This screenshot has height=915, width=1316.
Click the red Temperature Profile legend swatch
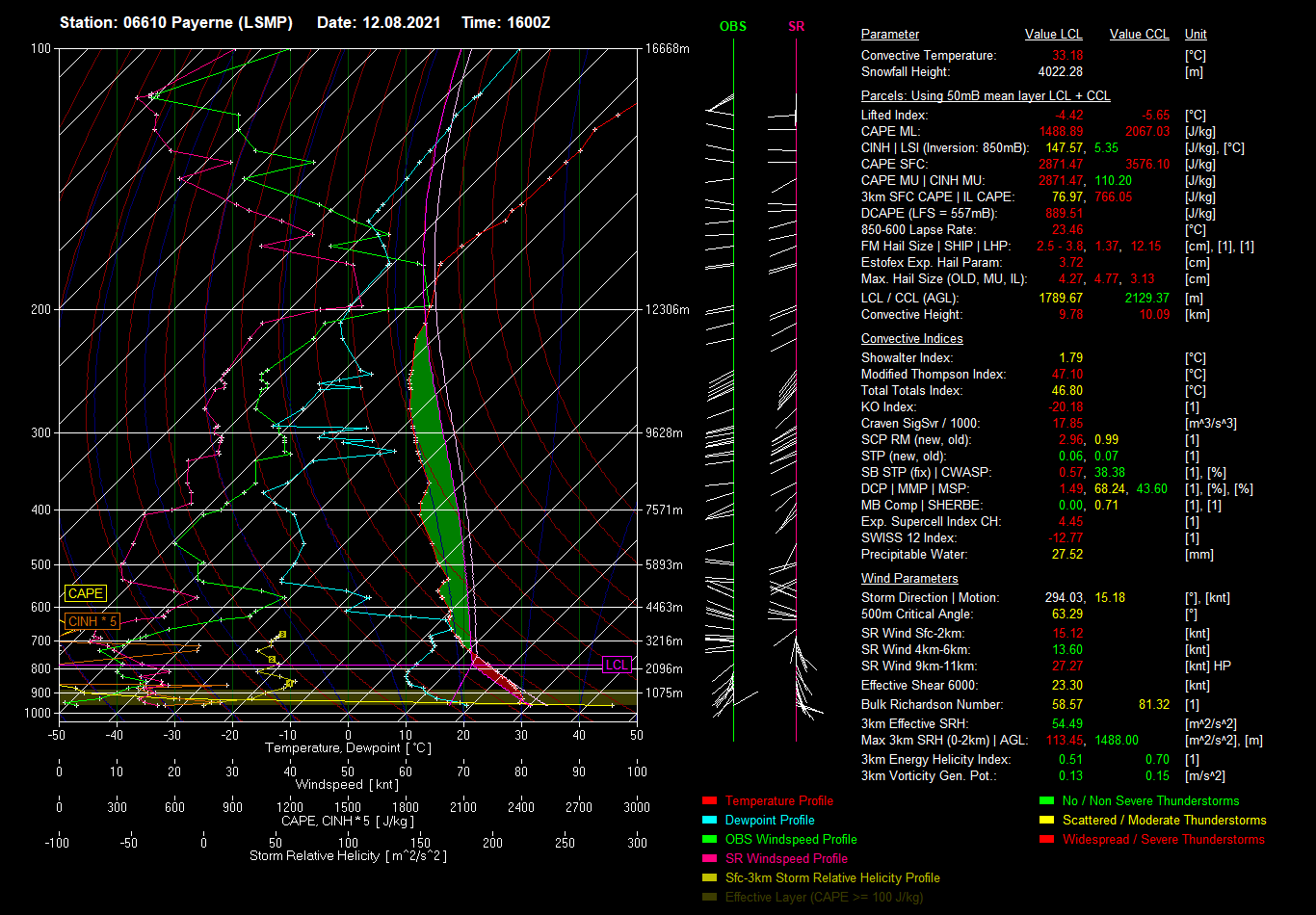click(710, 801)
